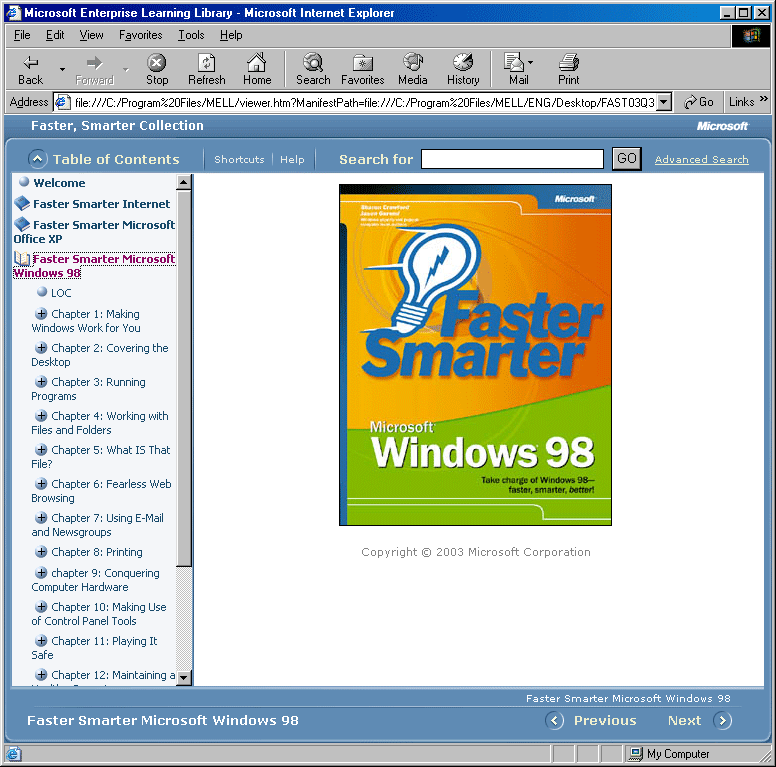Click the open book icon for Windows 98
The height and width of the screenshot is (767, 776).
pos(22,258)
